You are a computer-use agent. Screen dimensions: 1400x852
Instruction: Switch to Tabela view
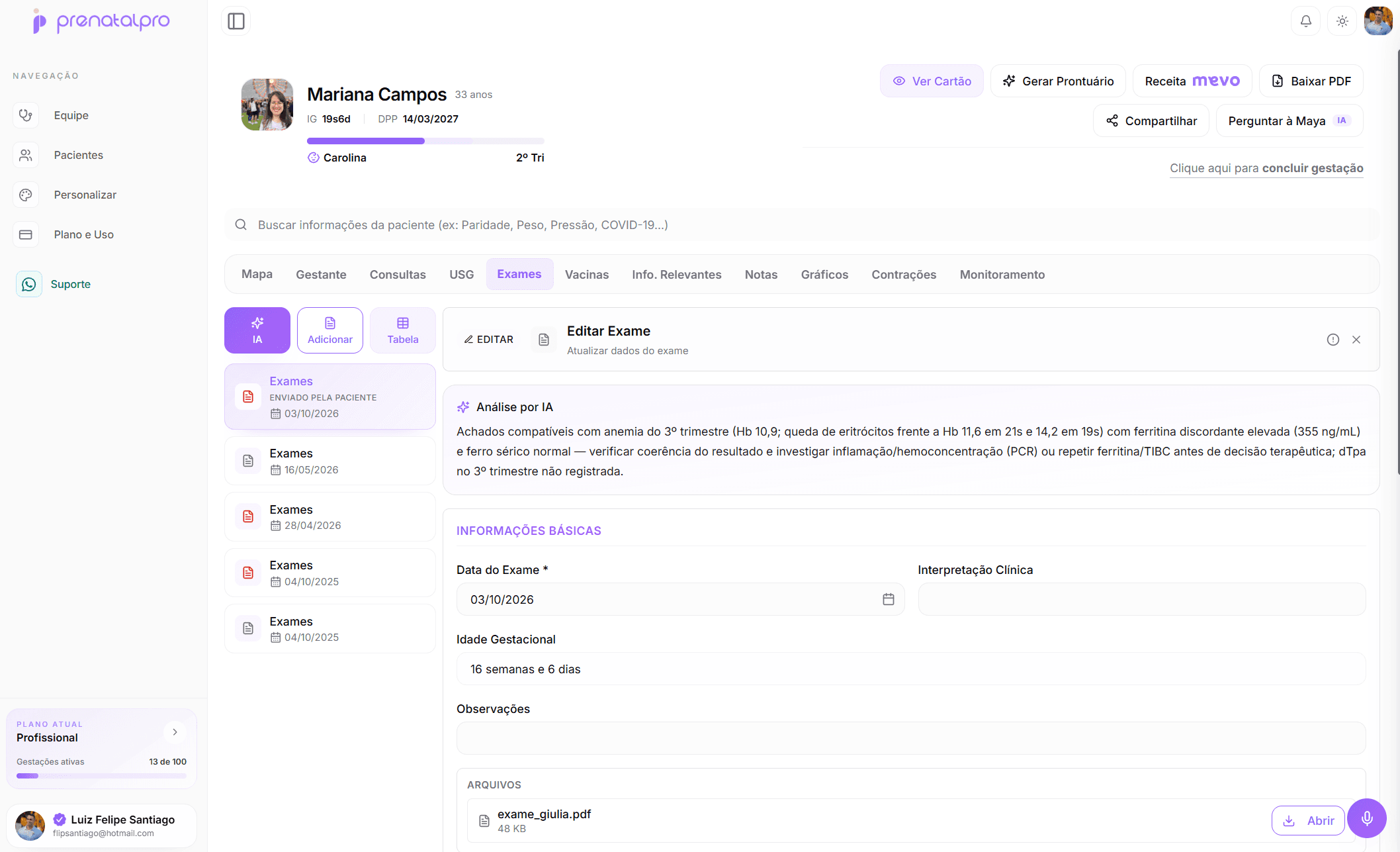pyautogui.click(x=403, y=330)
